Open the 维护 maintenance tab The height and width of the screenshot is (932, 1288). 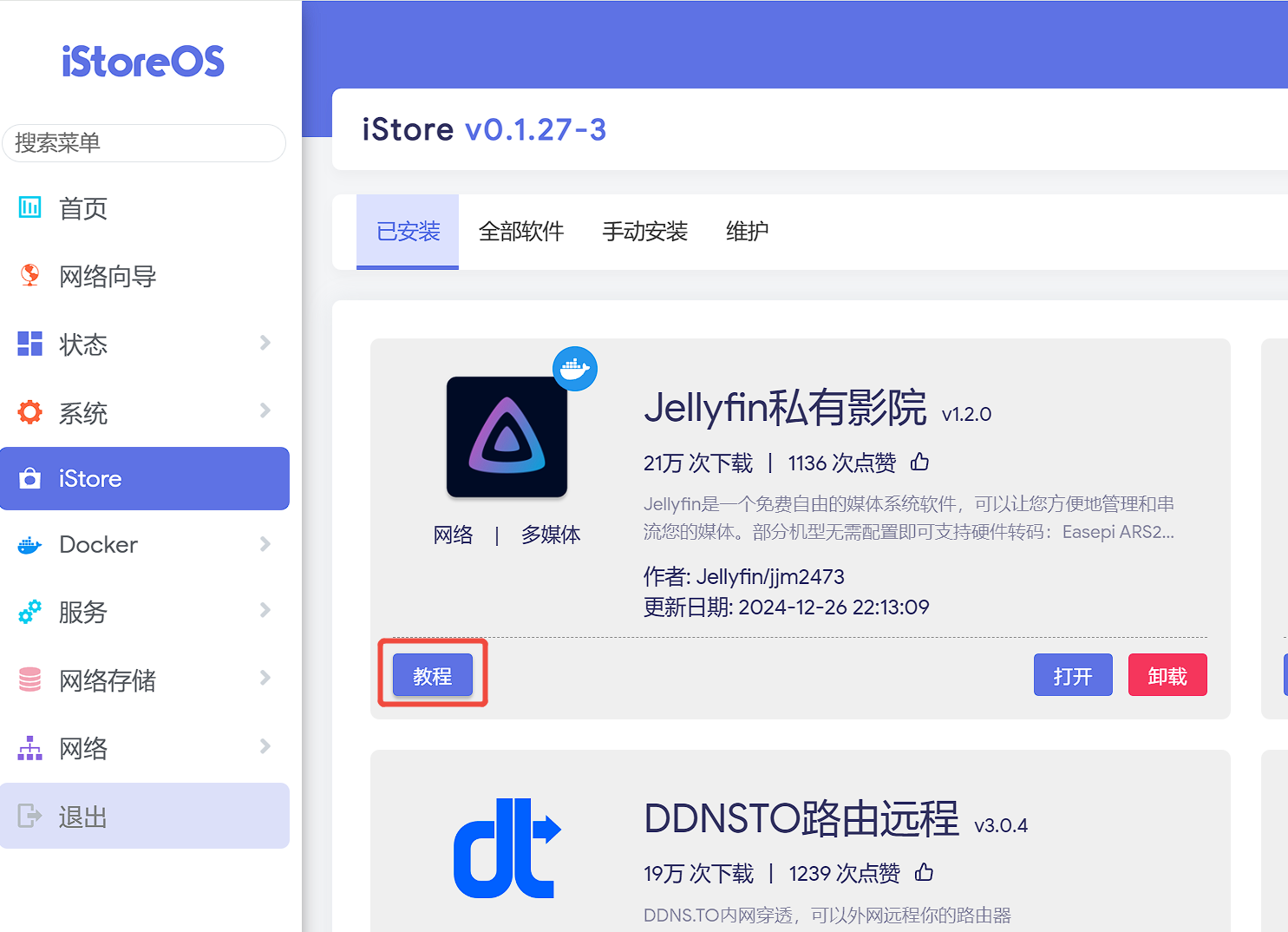coord(747,232)
